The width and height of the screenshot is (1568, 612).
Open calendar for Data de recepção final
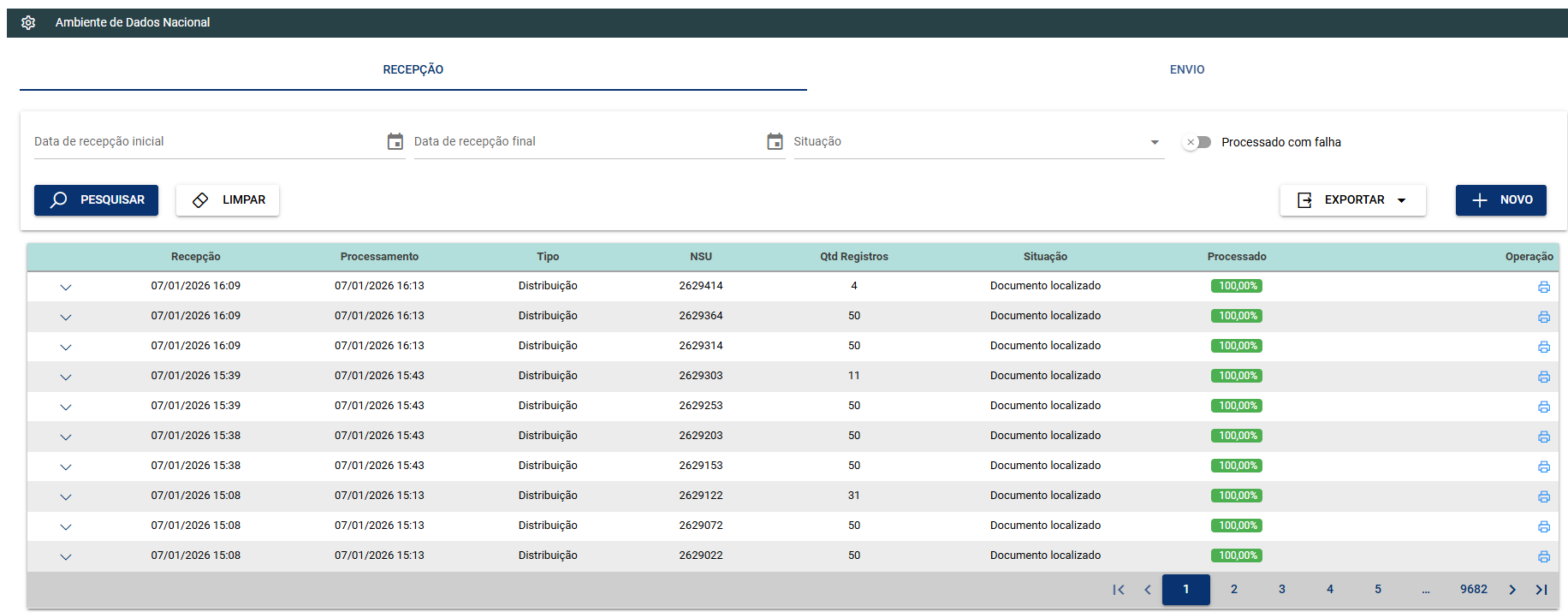click(775, 141)
